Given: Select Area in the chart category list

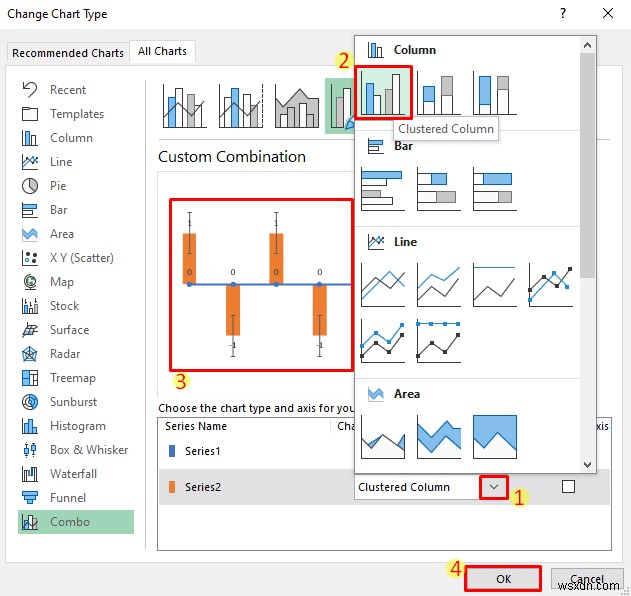Looking at the screenshot, I should tap(76, 234).
